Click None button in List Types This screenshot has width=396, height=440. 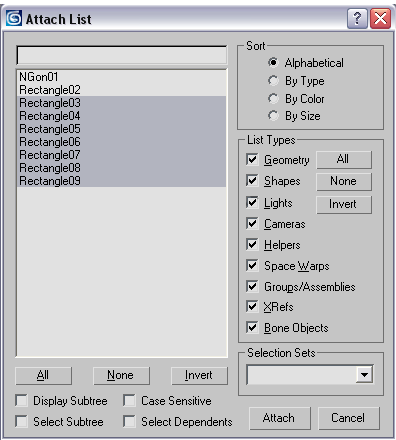pyautogui.click(x=343, y=181)
